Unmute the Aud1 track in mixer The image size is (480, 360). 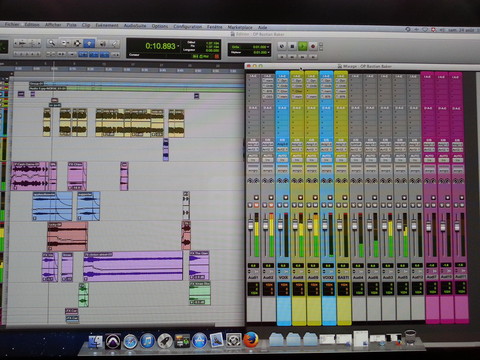point(257,205)
